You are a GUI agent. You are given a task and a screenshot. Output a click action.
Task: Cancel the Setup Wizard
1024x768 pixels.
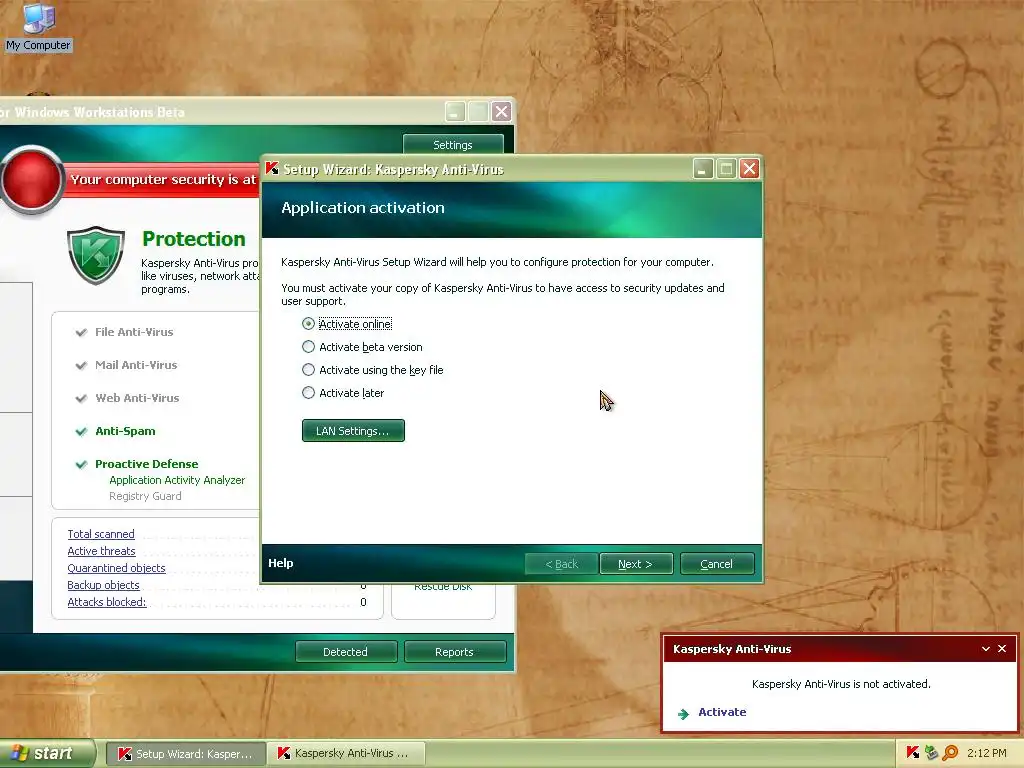717,564
